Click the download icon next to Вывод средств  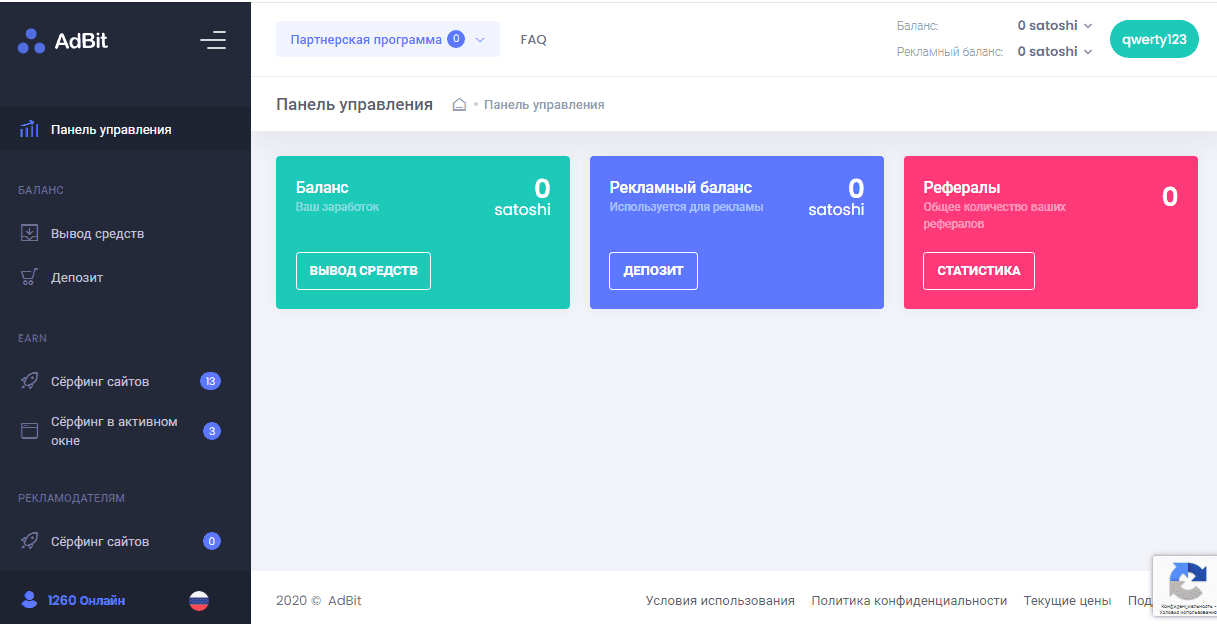[x=28, y=233]
